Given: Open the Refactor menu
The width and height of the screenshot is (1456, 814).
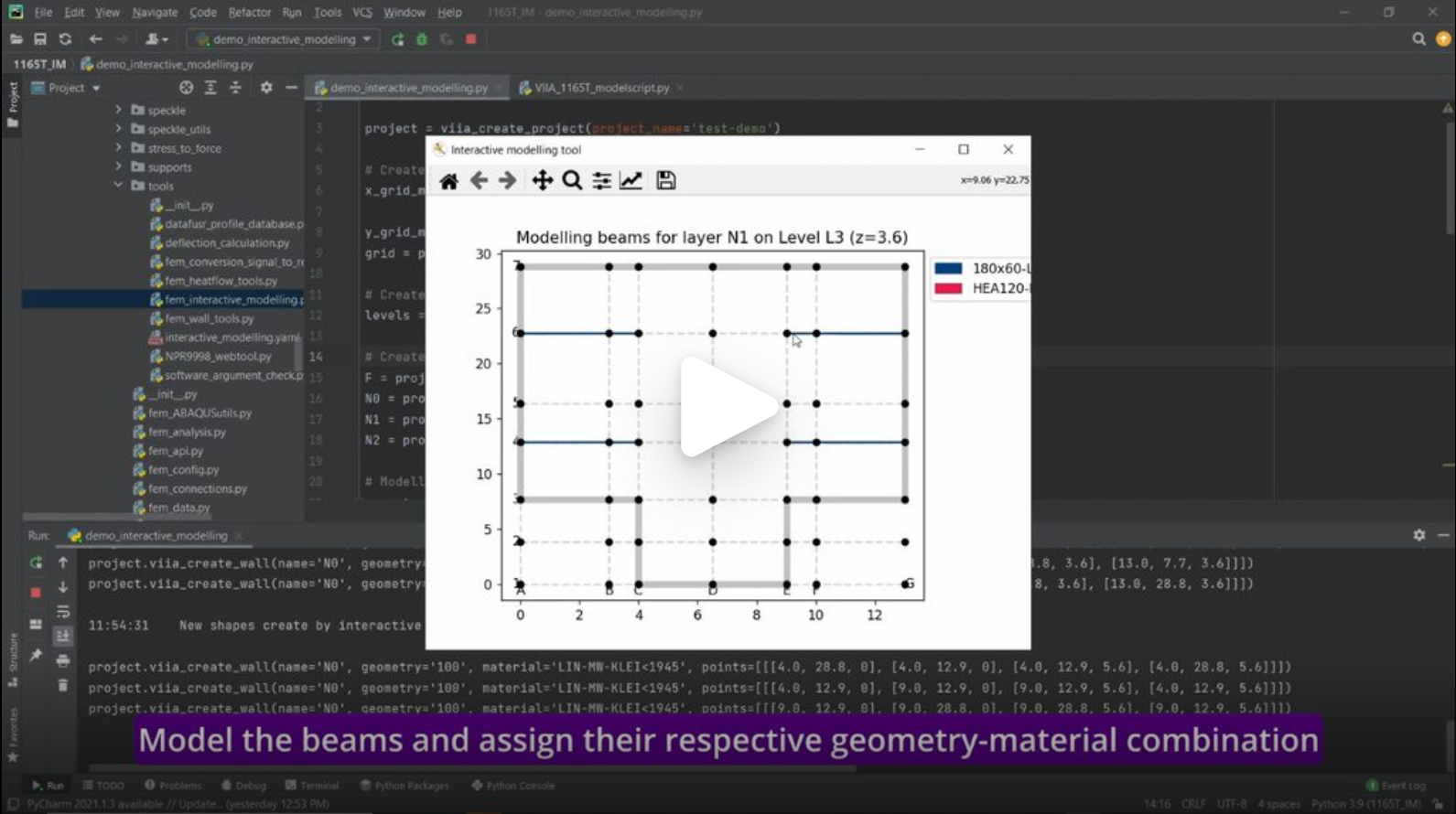Looking at the screenshot, I should click(250, 13).
